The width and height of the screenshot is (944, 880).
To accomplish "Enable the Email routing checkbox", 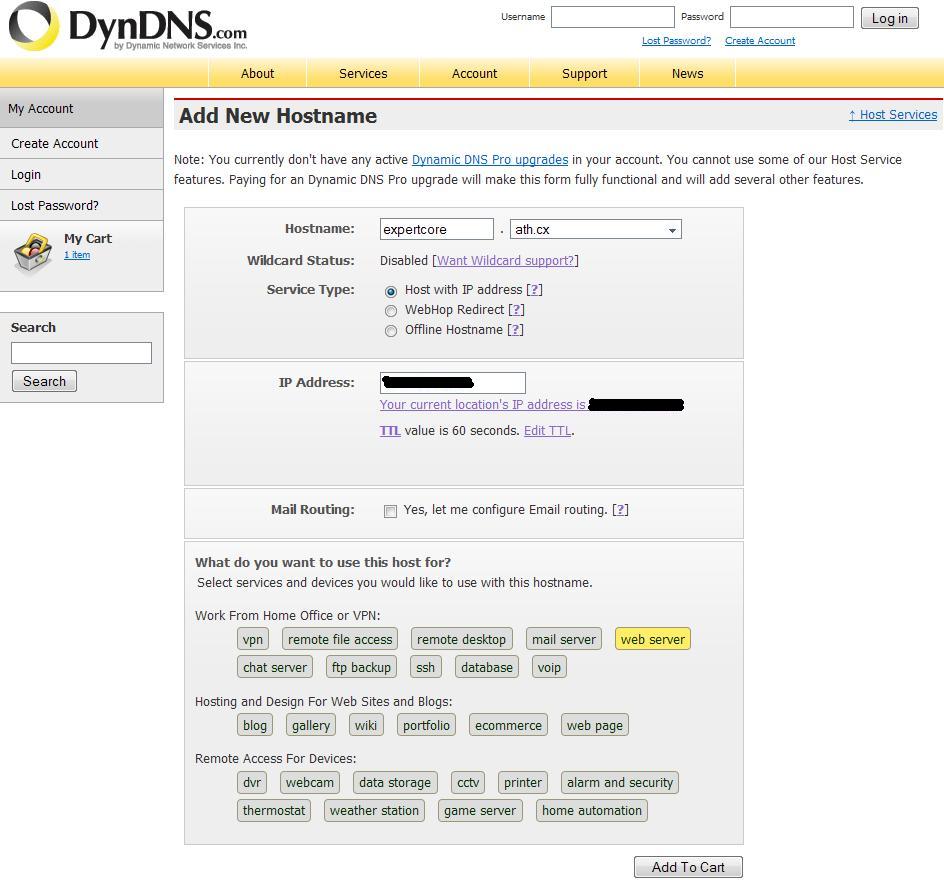I will tap(390, 511).
